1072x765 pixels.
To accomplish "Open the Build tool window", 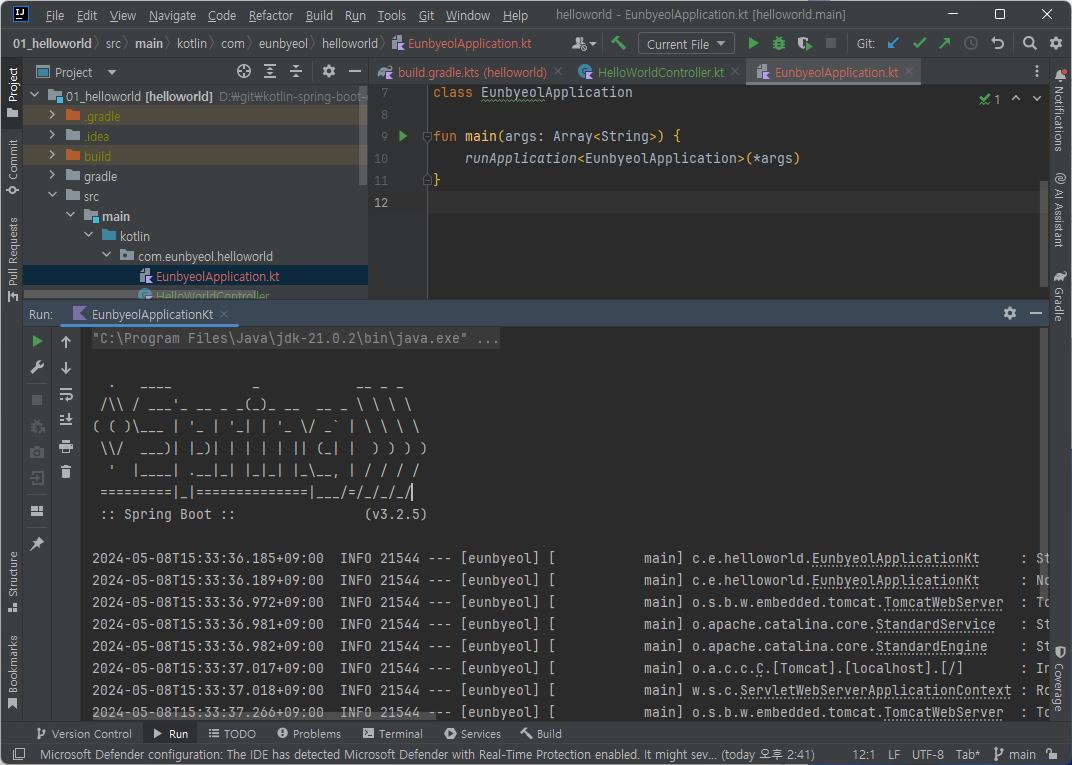I will tap(541, 734).
